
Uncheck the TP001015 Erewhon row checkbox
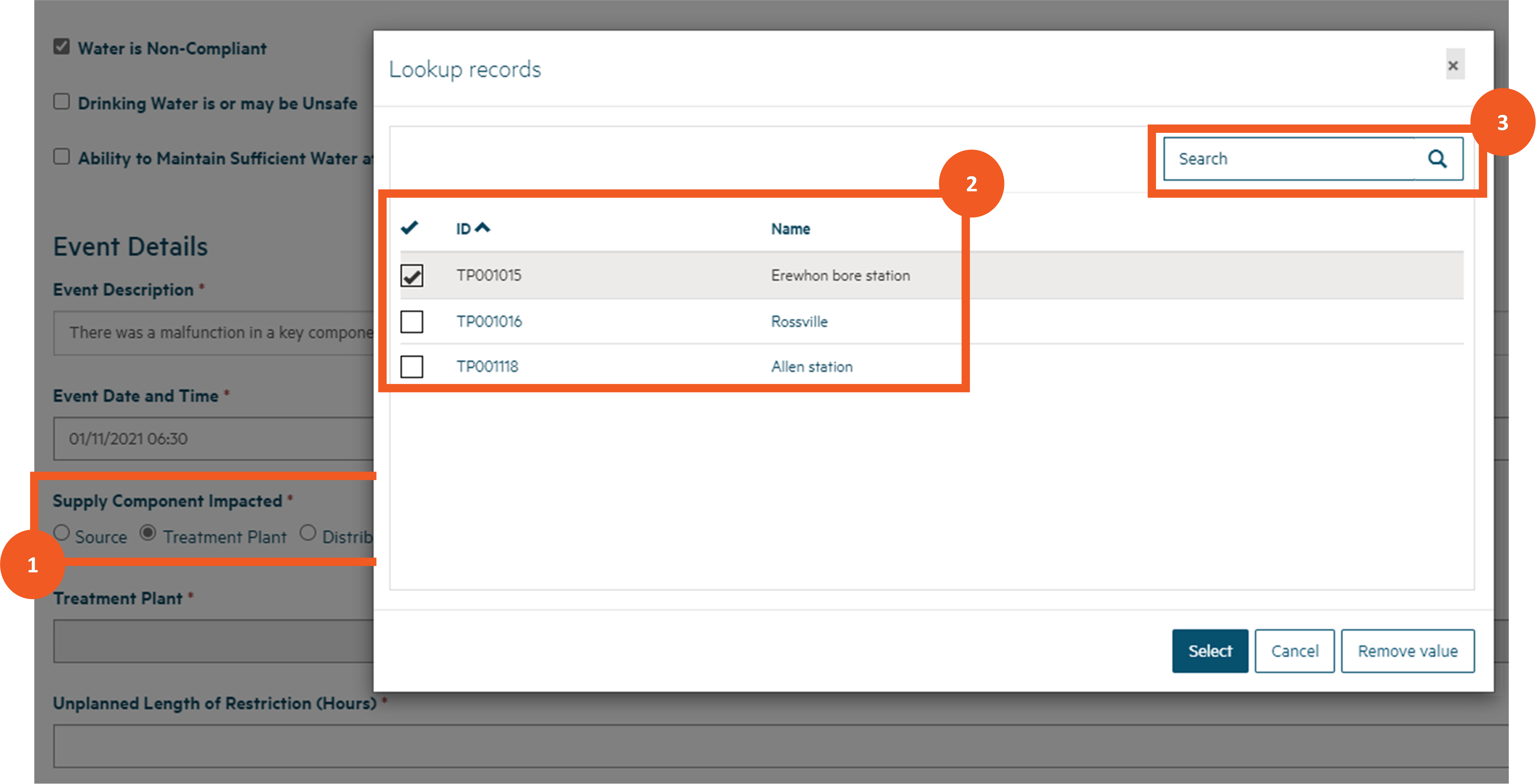411,275
